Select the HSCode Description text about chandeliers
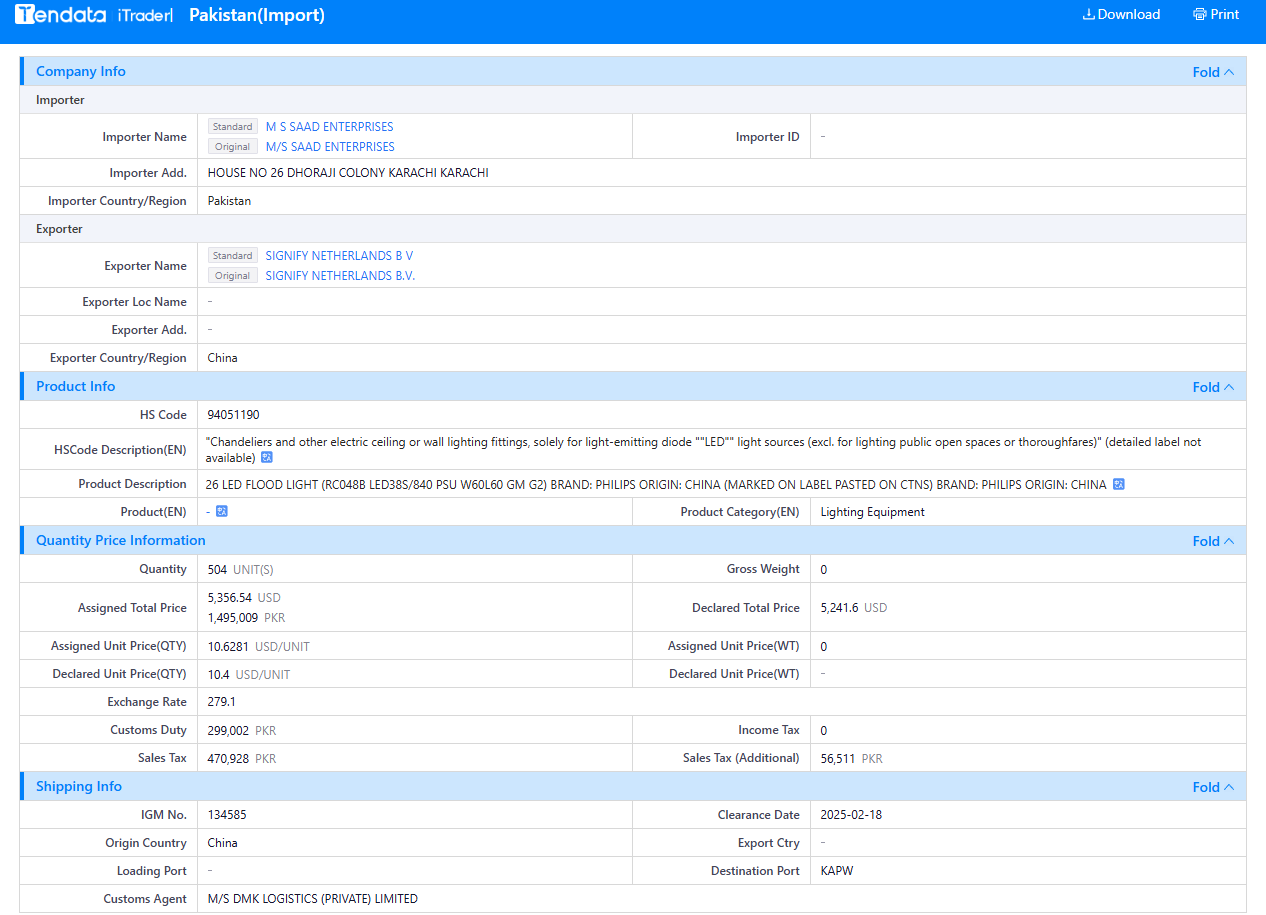 pos(704,449)
